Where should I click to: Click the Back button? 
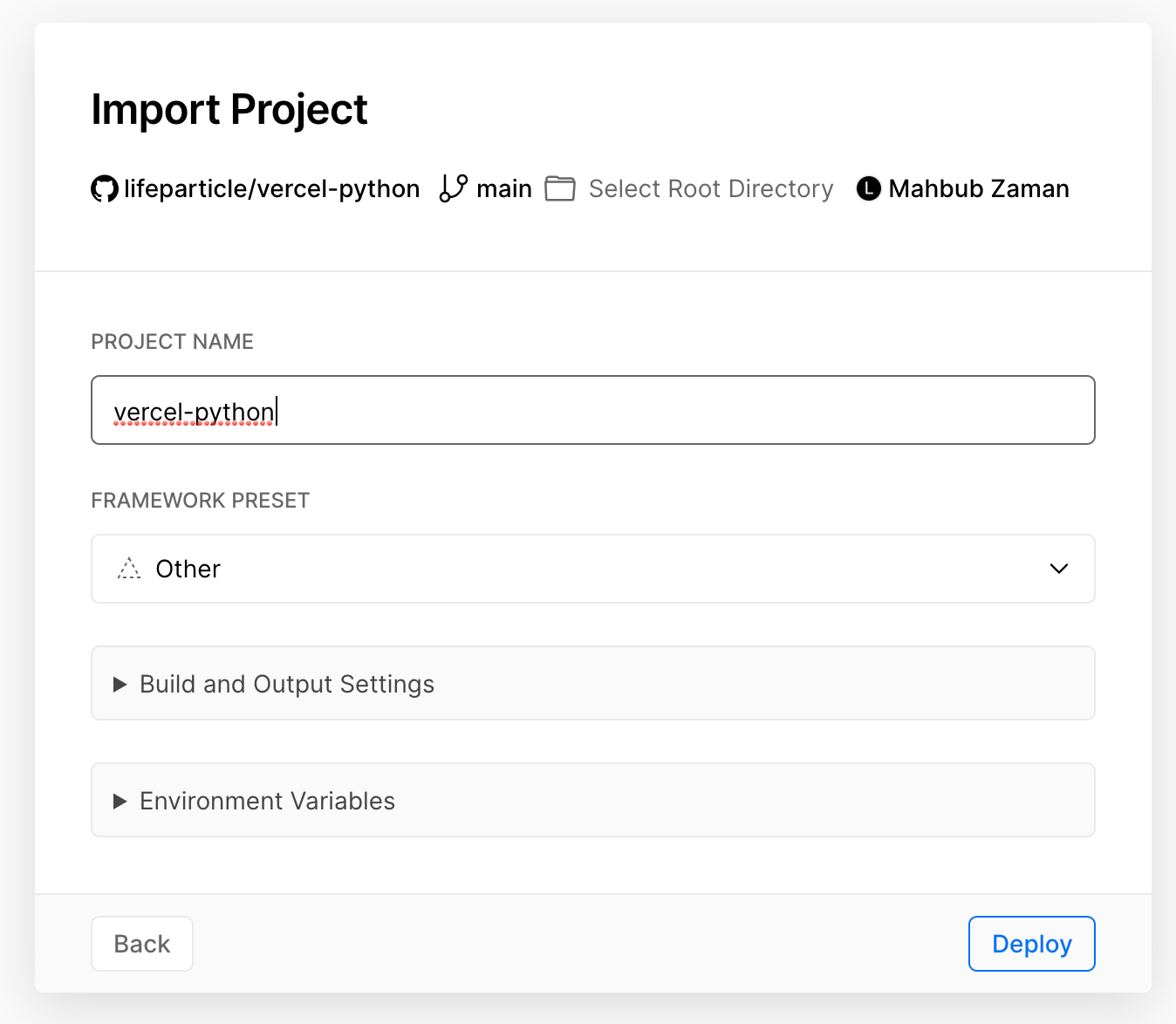pyautogui.click(x=142, y=944)
